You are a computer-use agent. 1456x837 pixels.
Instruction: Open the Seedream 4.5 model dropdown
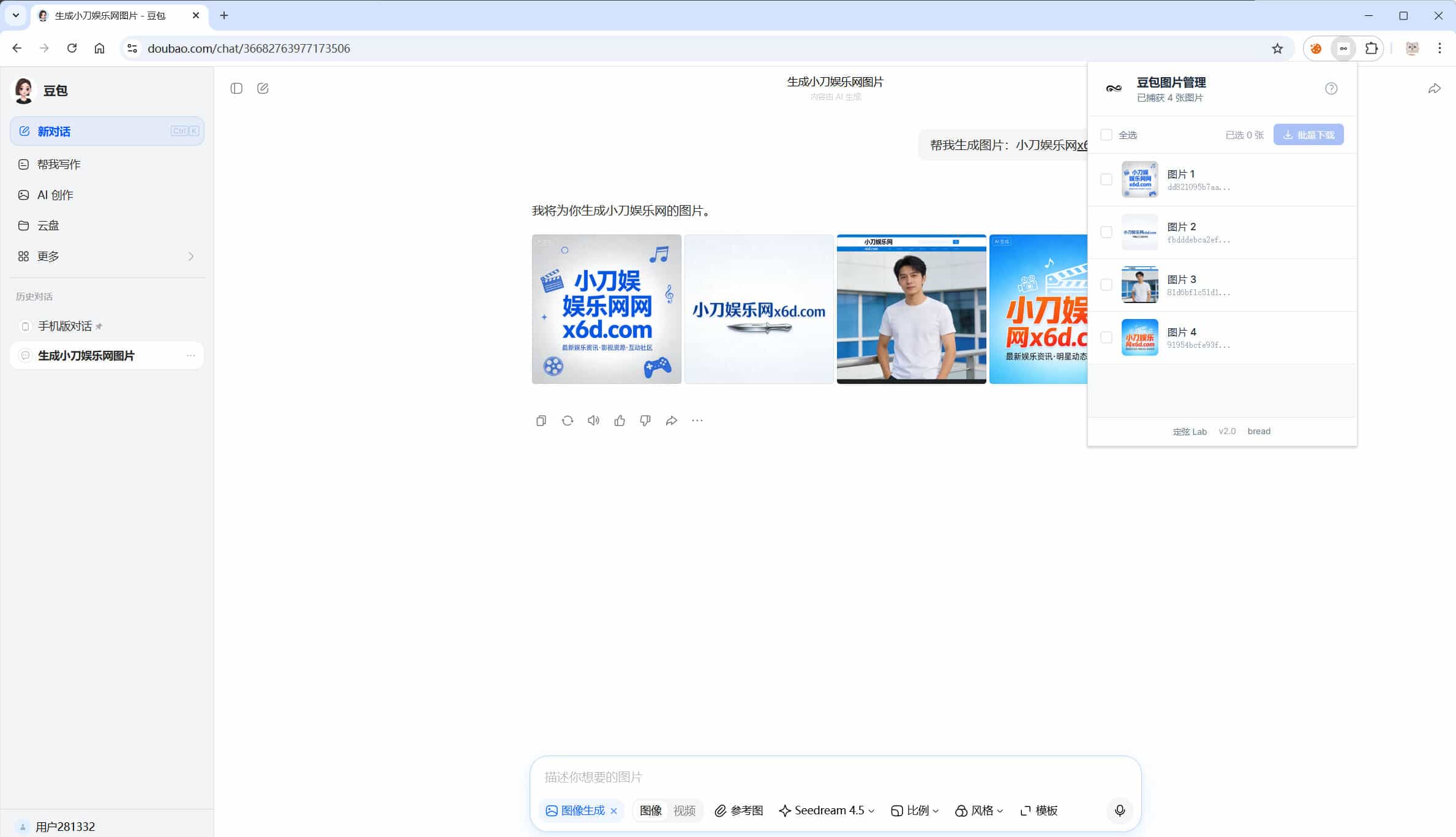[x=826, y=810]
